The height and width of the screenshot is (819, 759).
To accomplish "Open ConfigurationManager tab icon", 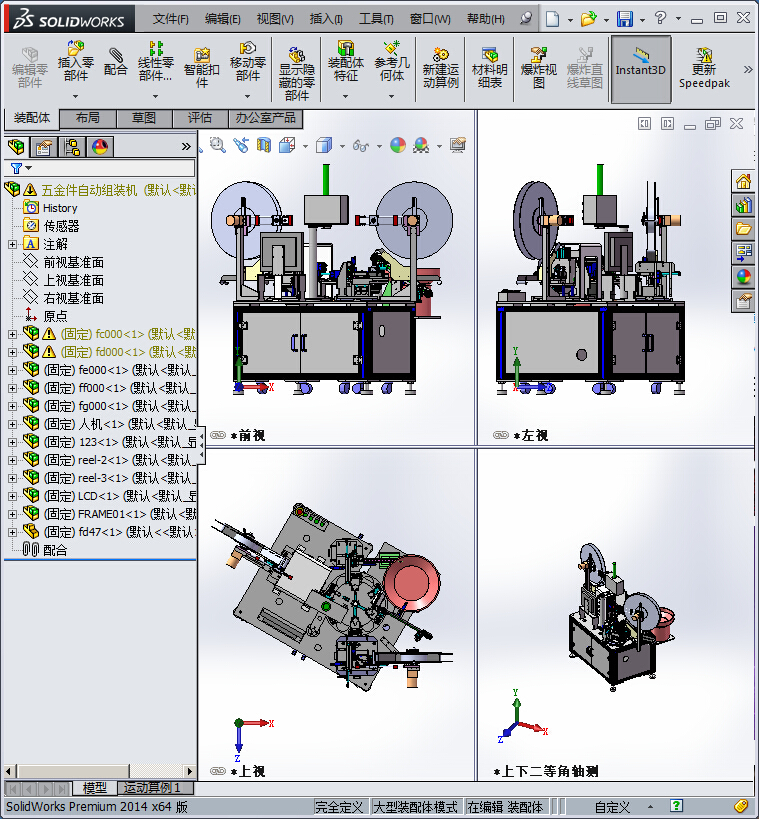I will 72,147.
